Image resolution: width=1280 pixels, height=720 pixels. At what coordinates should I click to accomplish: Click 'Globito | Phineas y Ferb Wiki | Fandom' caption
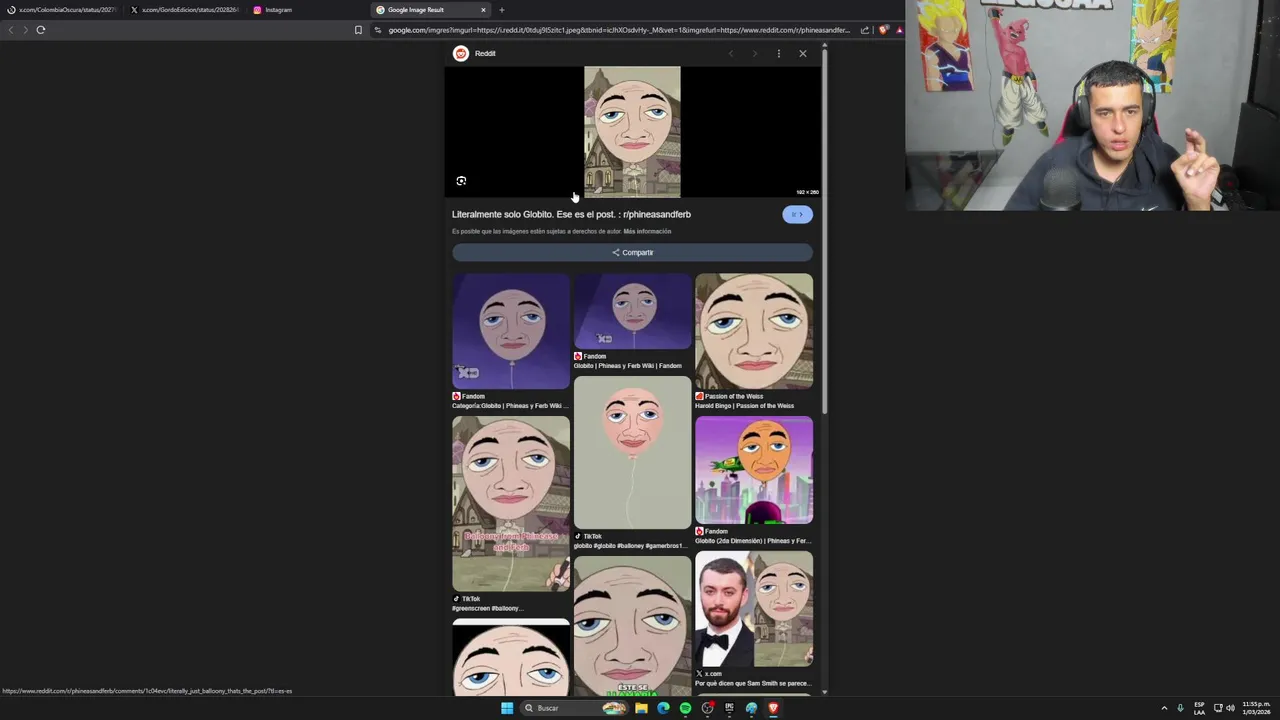[628, 366]
